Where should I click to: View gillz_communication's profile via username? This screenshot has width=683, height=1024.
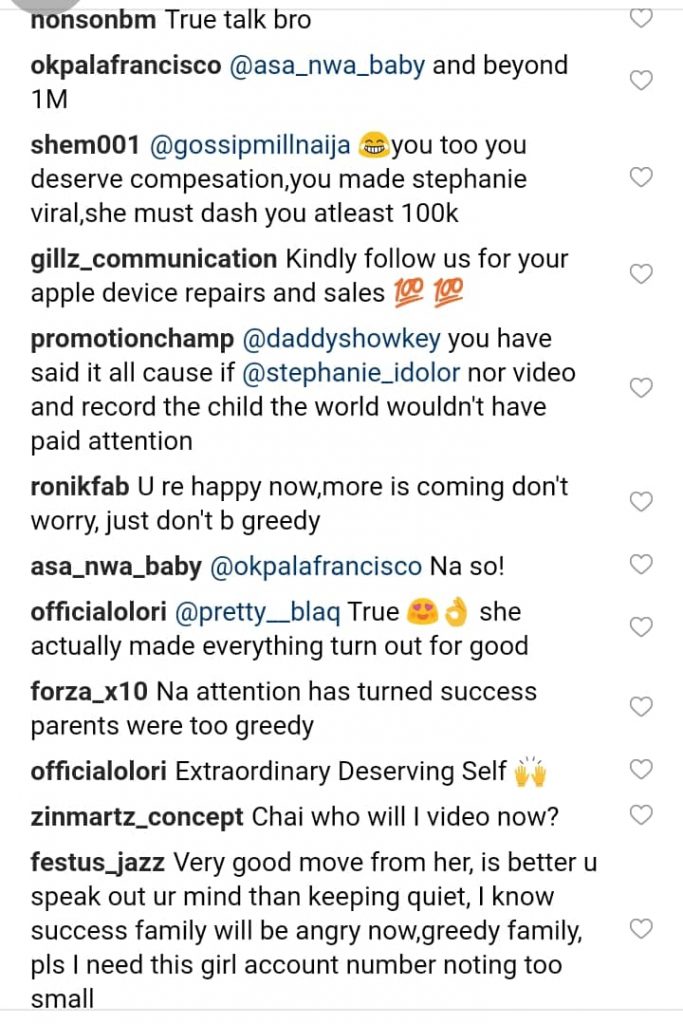(153, 259)
